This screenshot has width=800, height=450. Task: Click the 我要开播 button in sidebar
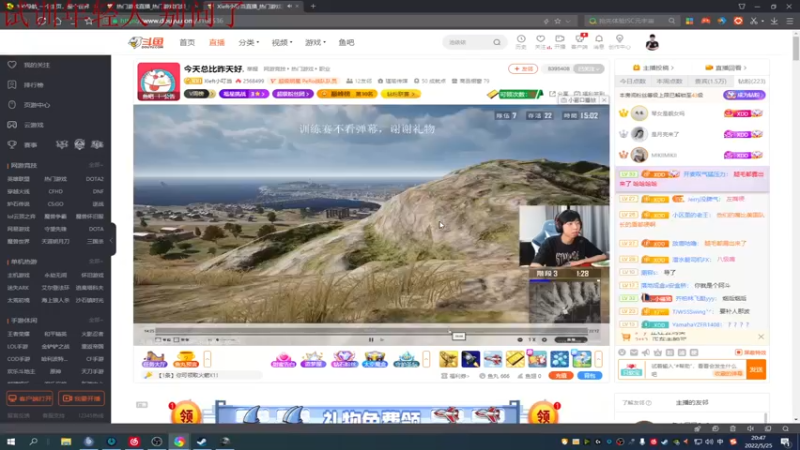tap(82, 398)
